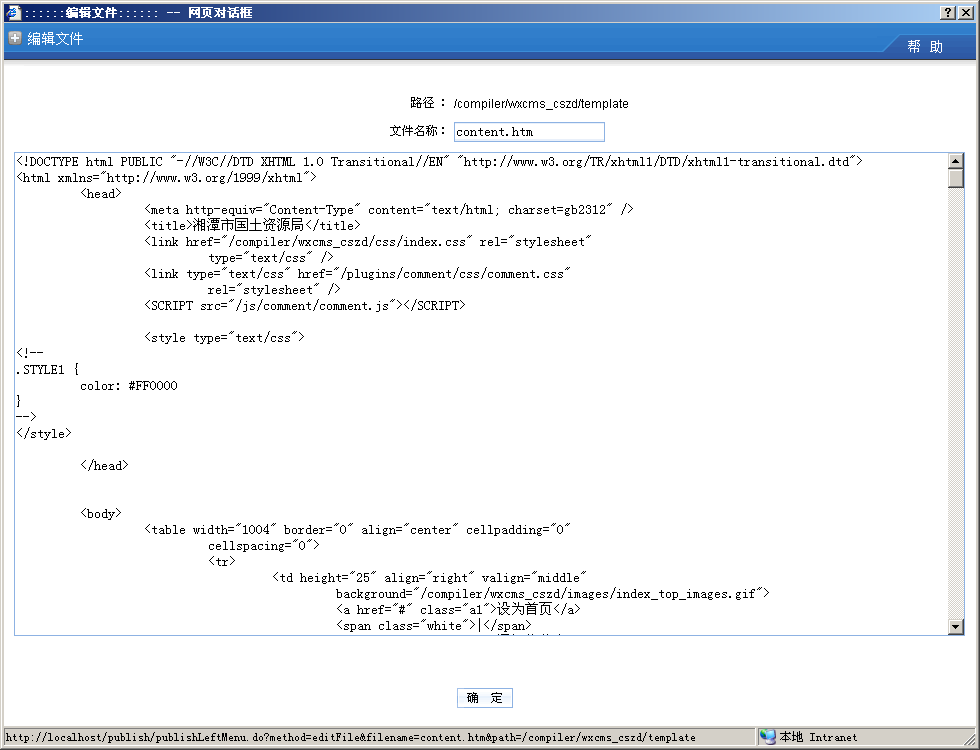Screen dimensions: 980x750
Task: Click the 本地 Intranet zone icon in status bar
Action: [768, 738]
